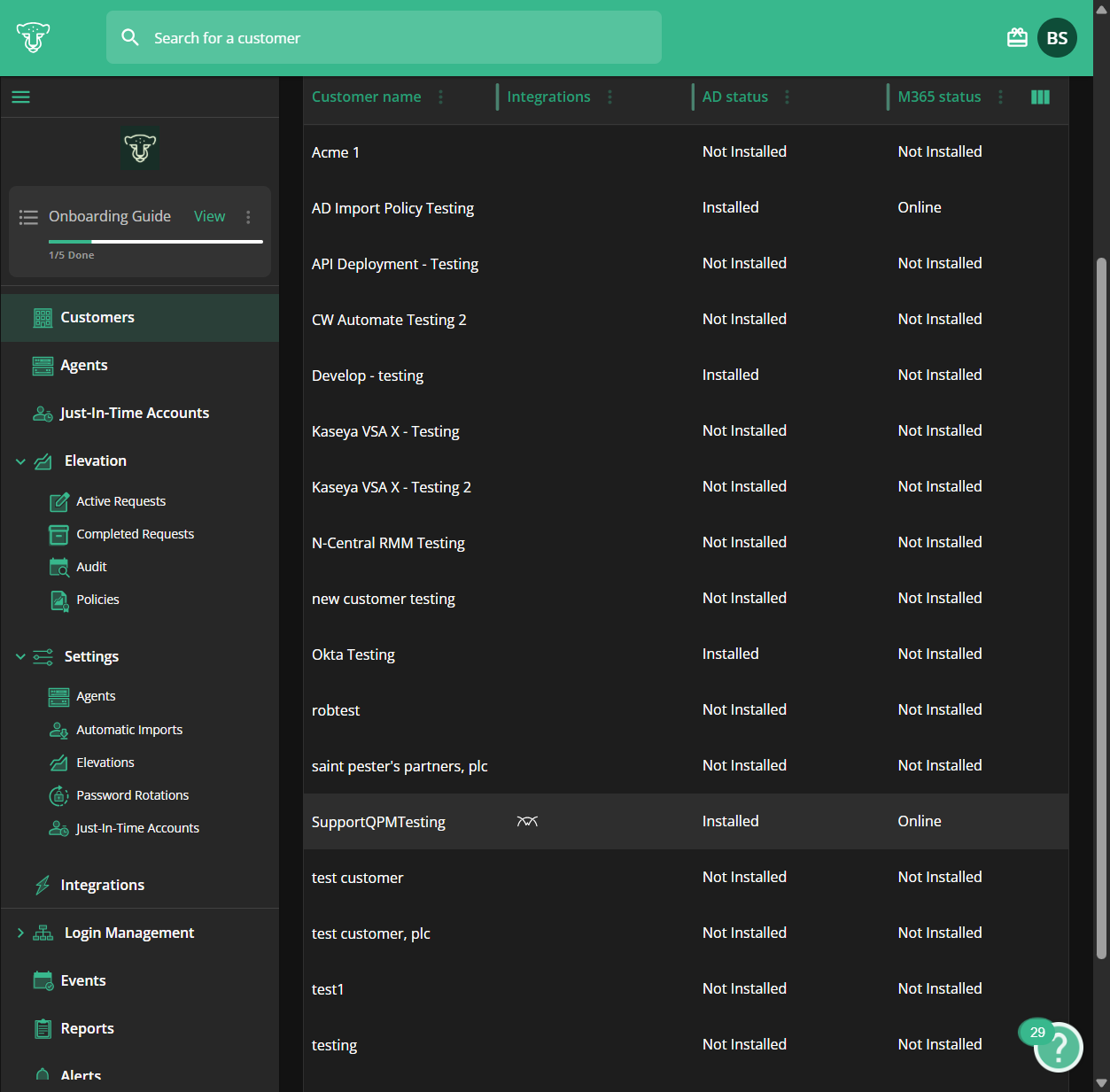Collapse the Settings section chevron
The width and height of the screenshot is (1110, 1092).
coord(20,656)
